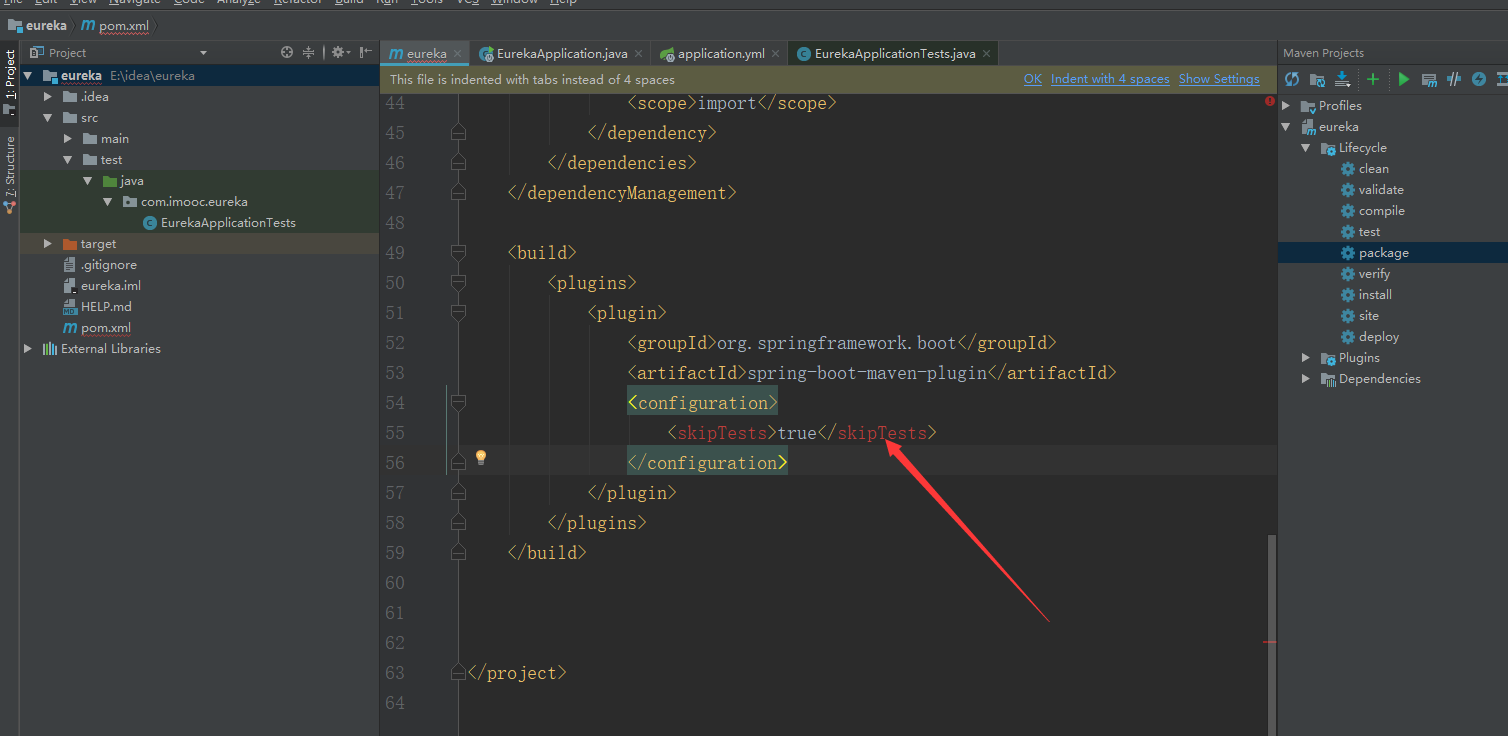The image size is (1508, 736).
Task: Click red error stripe mark near line 62
Action: click(1270, 642)
